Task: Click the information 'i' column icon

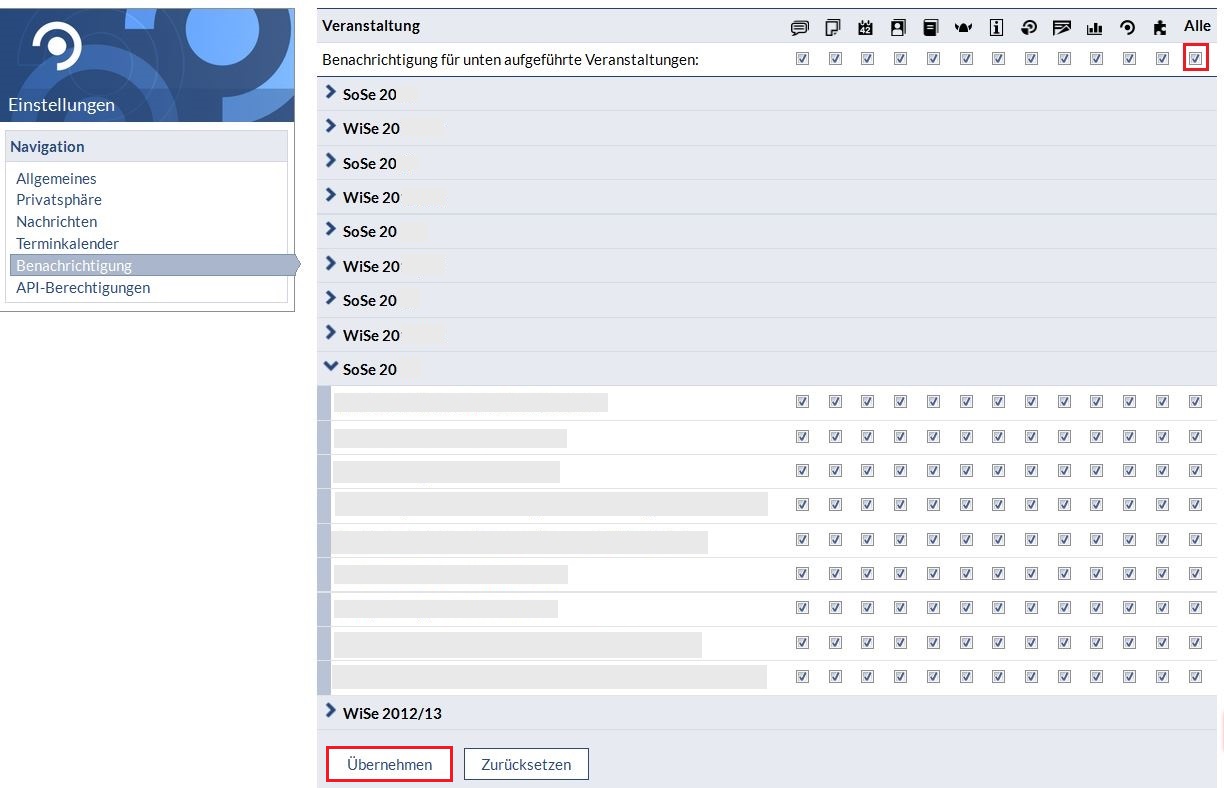Action: pos(997,28)
